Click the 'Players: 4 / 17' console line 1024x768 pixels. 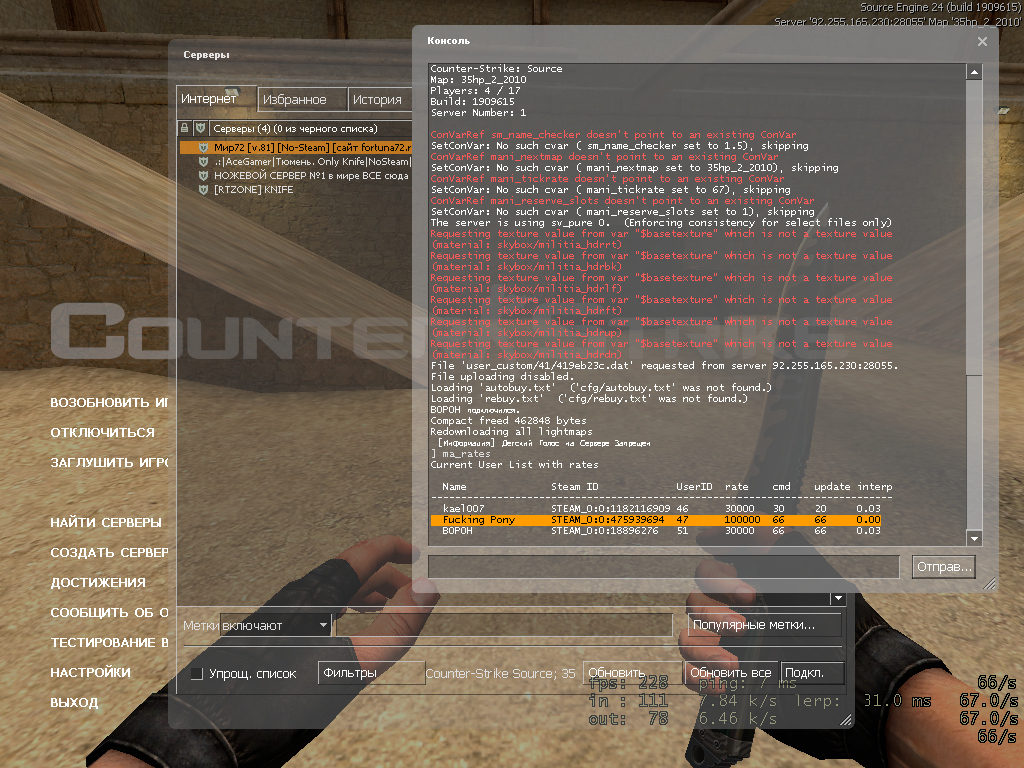click(475, 91)
